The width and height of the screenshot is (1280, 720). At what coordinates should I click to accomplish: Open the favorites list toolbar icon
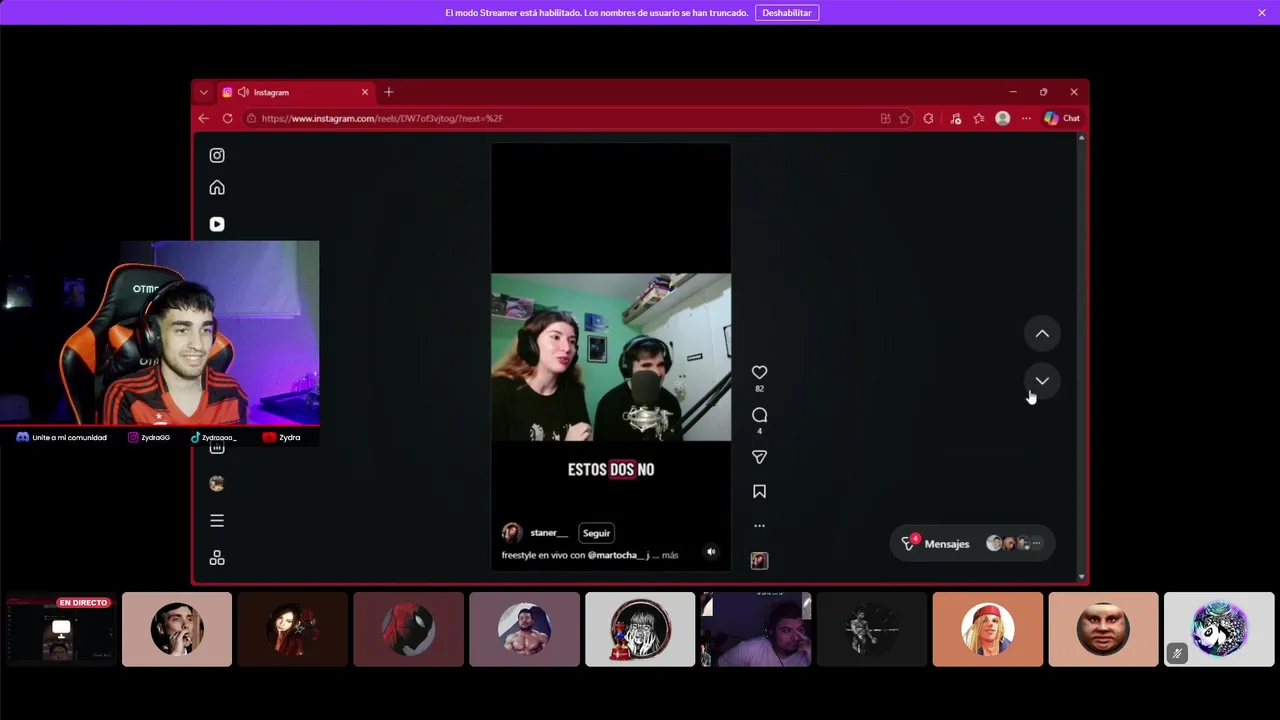coord(979,118)
